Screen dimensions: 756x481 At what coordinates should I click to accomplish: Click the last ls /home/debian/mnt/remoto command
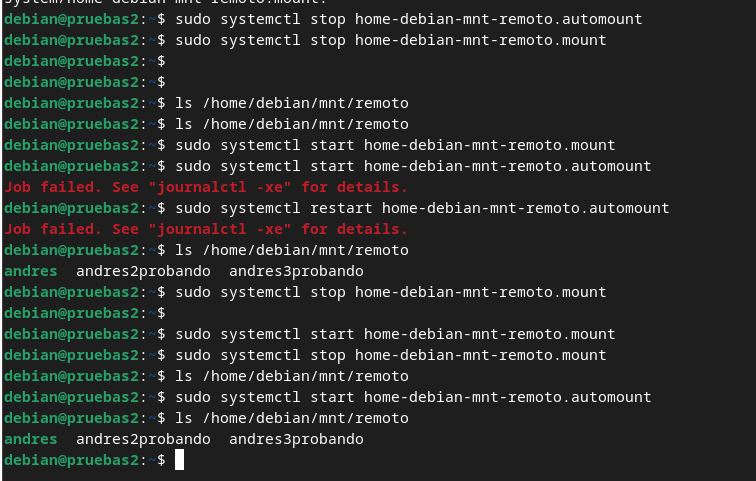(x=292, y=418)
